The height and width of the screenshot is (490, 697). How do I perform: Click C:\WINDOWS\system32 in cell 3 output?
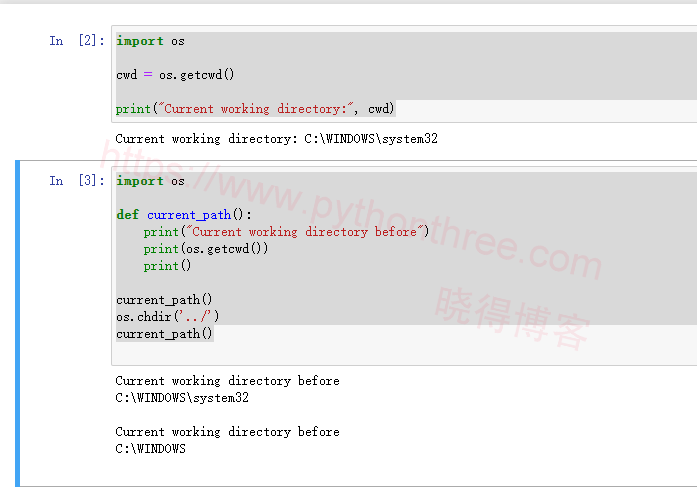[x=182, y=398]
